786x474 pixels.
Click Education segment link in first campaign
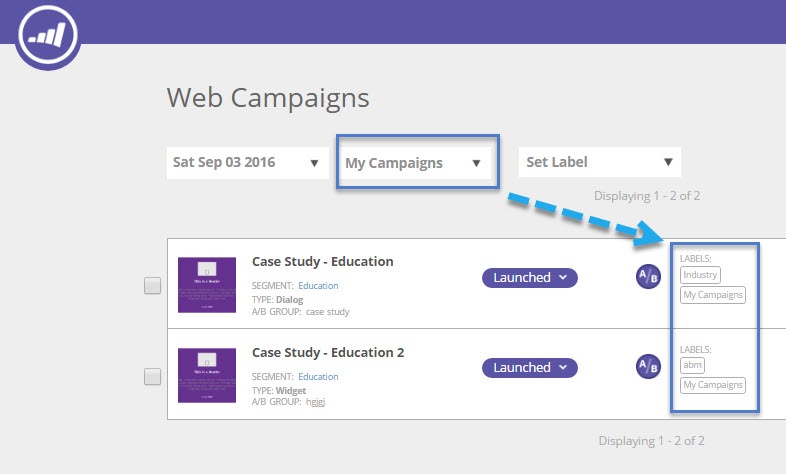point(318,286)
